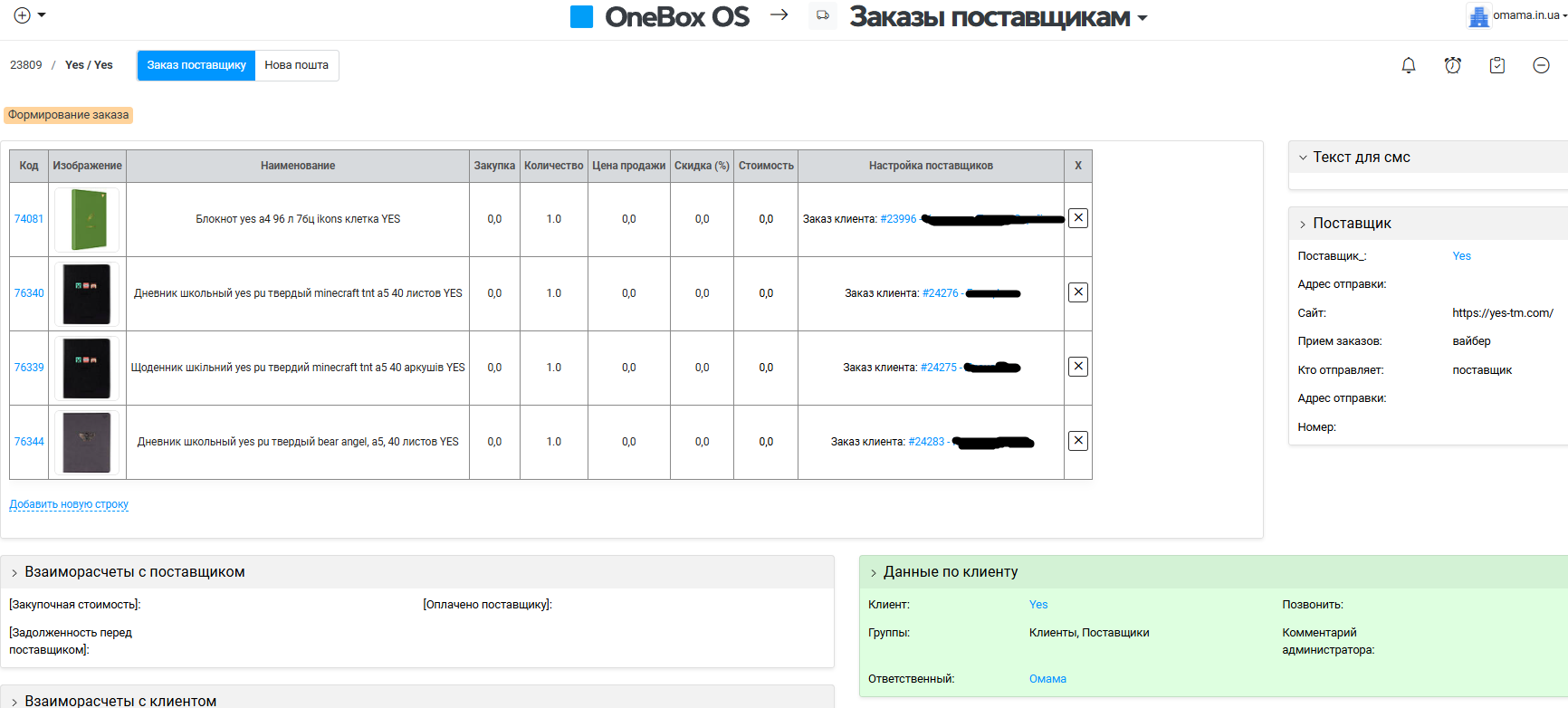The image size is (1568, 708).
Task: Open supplier Yes link in Поставщик panel
Action: pos(1462,256)
